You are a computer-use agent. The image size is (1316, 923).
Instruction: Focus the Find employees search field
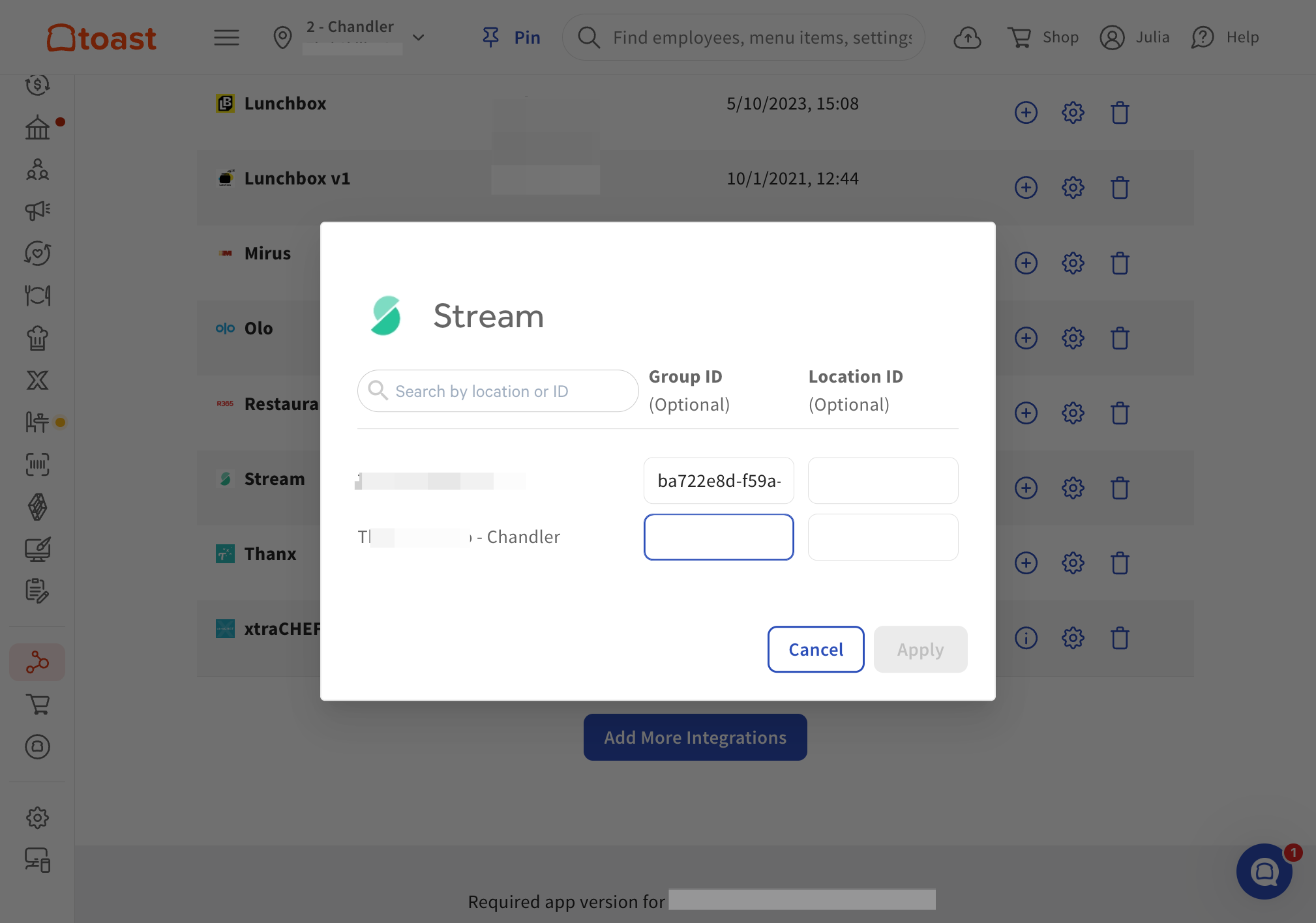tap(743, 38)
